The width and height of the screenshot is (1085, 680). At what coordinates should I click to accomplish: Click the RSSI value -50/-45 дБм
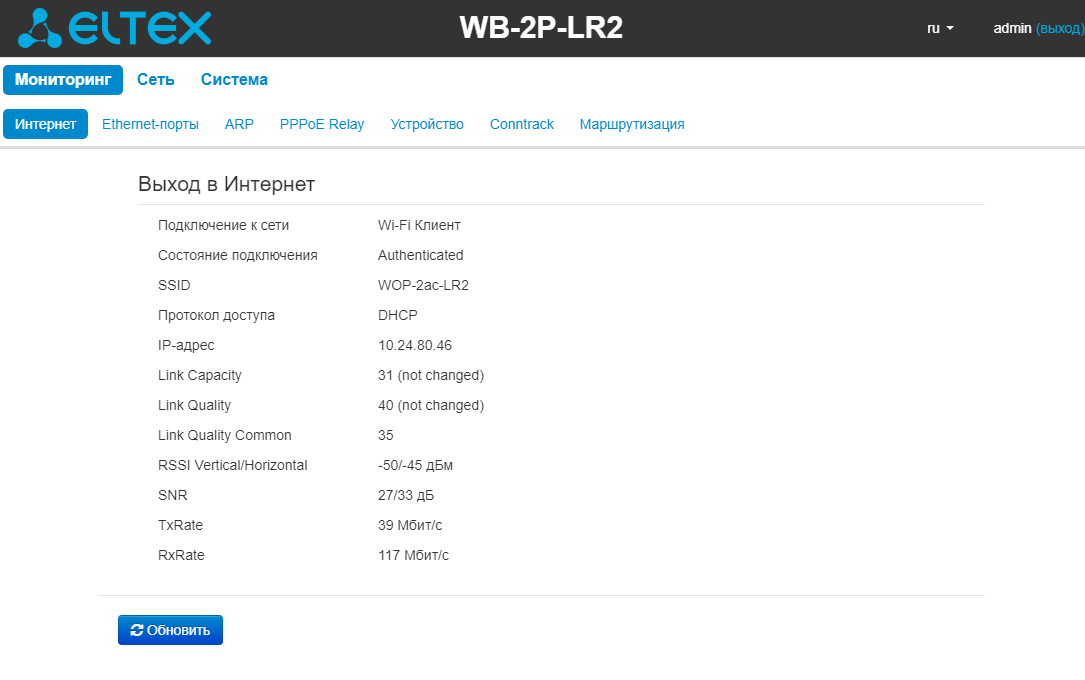[x=415, y=466]
